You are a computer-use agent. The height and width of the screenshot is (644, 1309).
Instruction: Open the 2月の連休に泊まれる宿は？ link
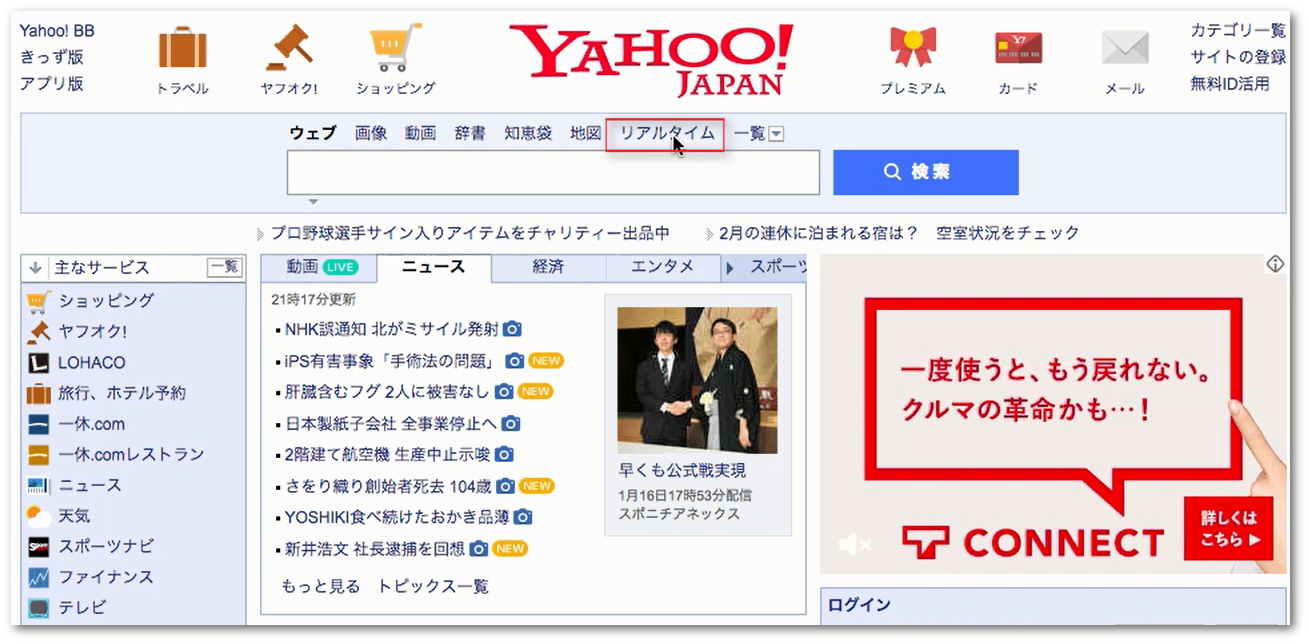click(818, 233)
